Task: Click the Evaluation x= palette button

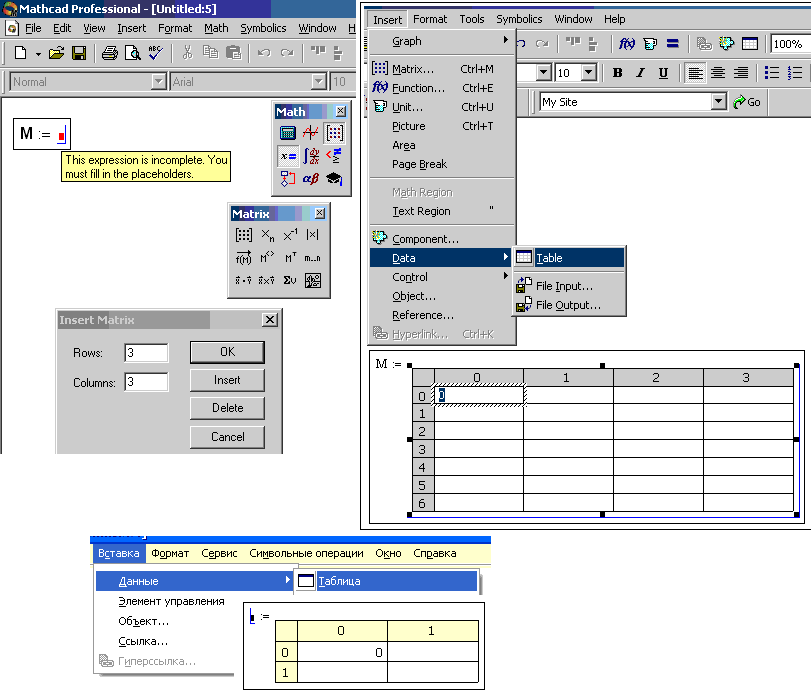Action: coord(287,156)
